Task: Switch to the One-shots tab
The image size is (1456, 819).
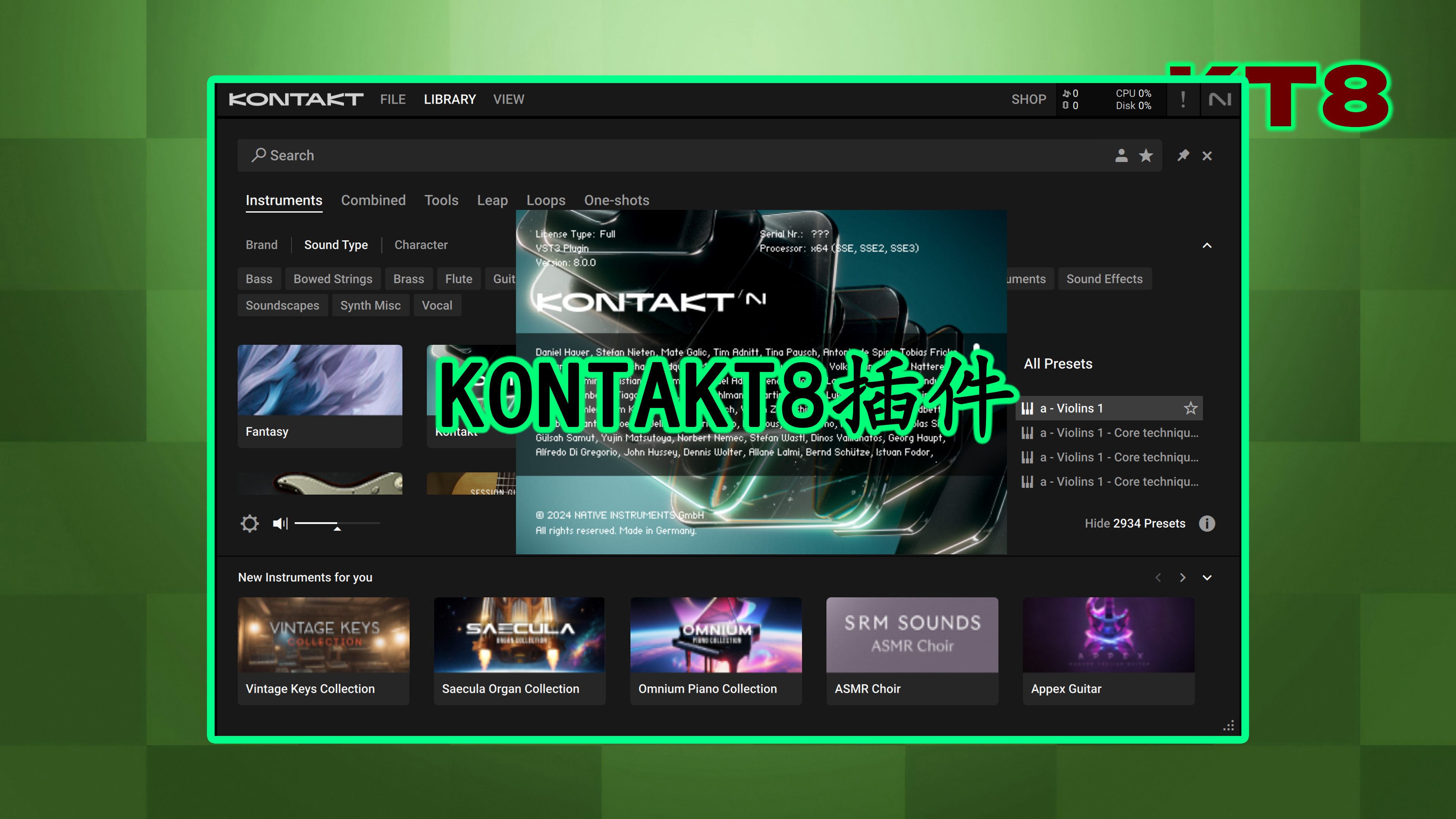Action: pos(617,200)
